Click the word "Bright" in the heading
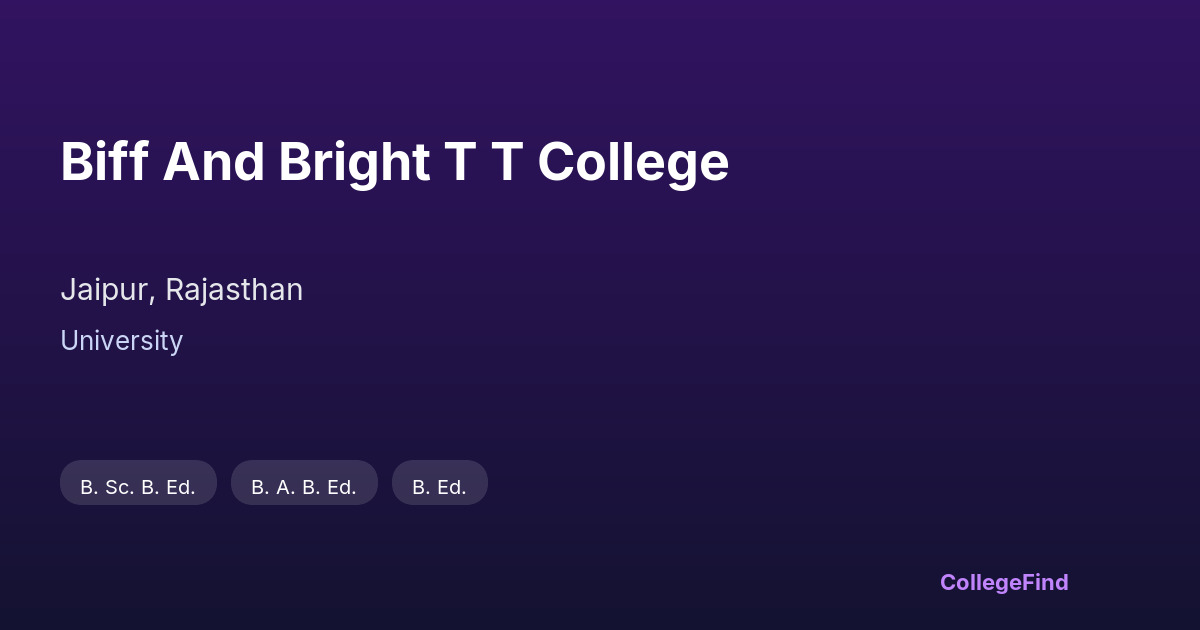This screenshot has height=630, width=1200. pyautogui.click(x=354, y=162)
